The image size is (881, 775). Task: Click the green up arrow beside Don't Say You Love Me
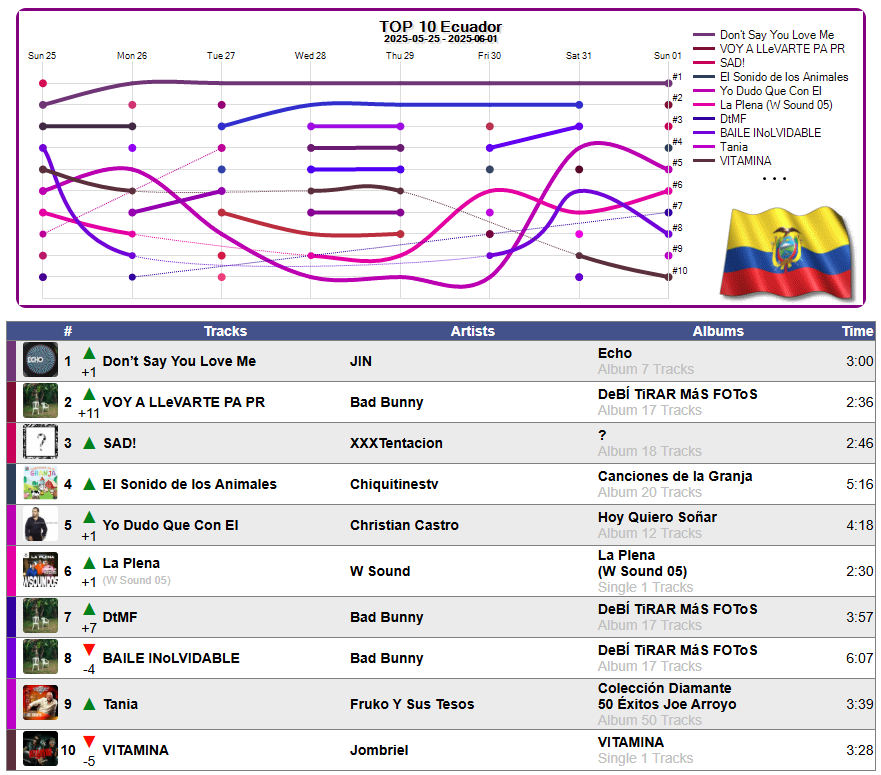(89, 353)
